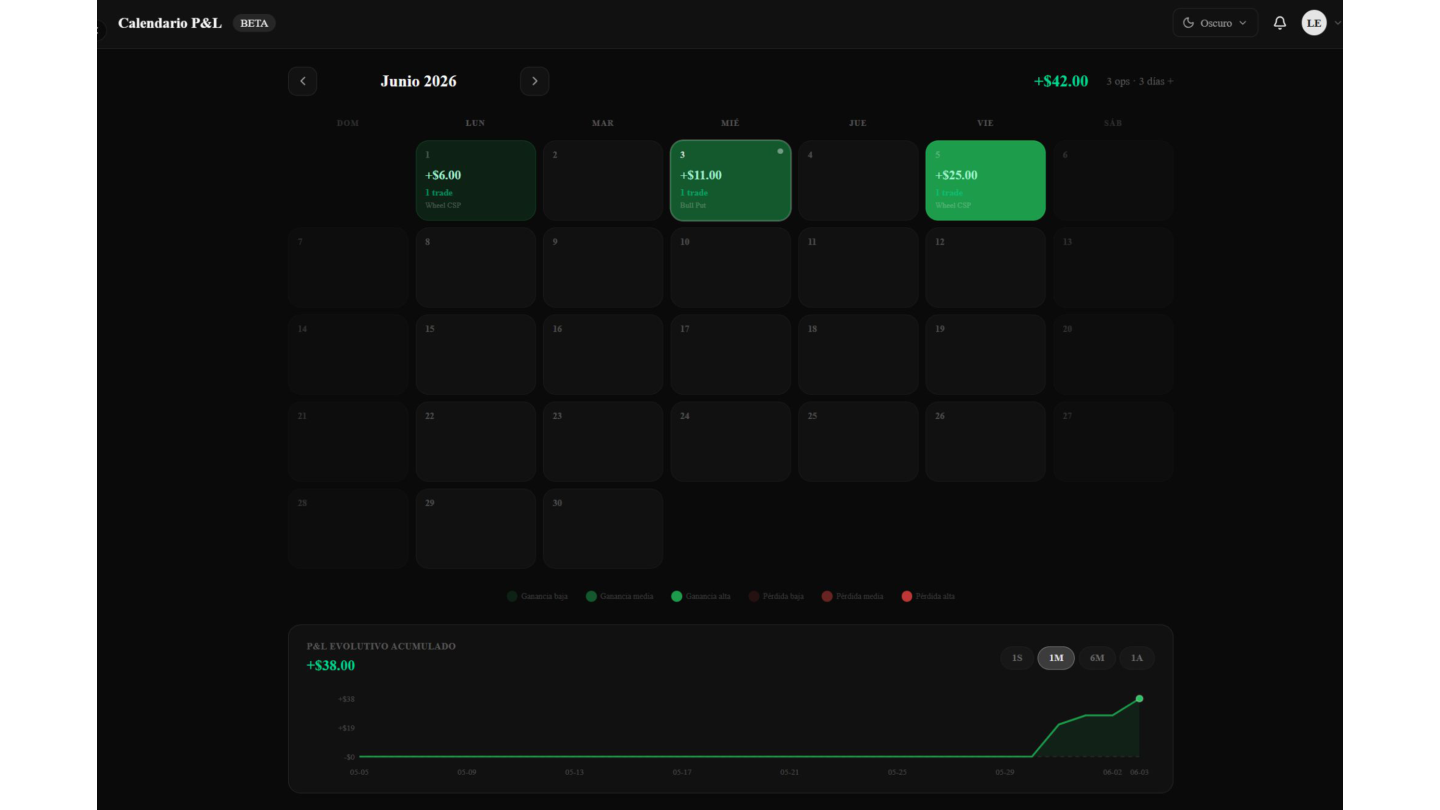This screenshot has width=1440, height=810.
Task: Click the Ganancia media legend swatch
Action: (x=591, y=596)
